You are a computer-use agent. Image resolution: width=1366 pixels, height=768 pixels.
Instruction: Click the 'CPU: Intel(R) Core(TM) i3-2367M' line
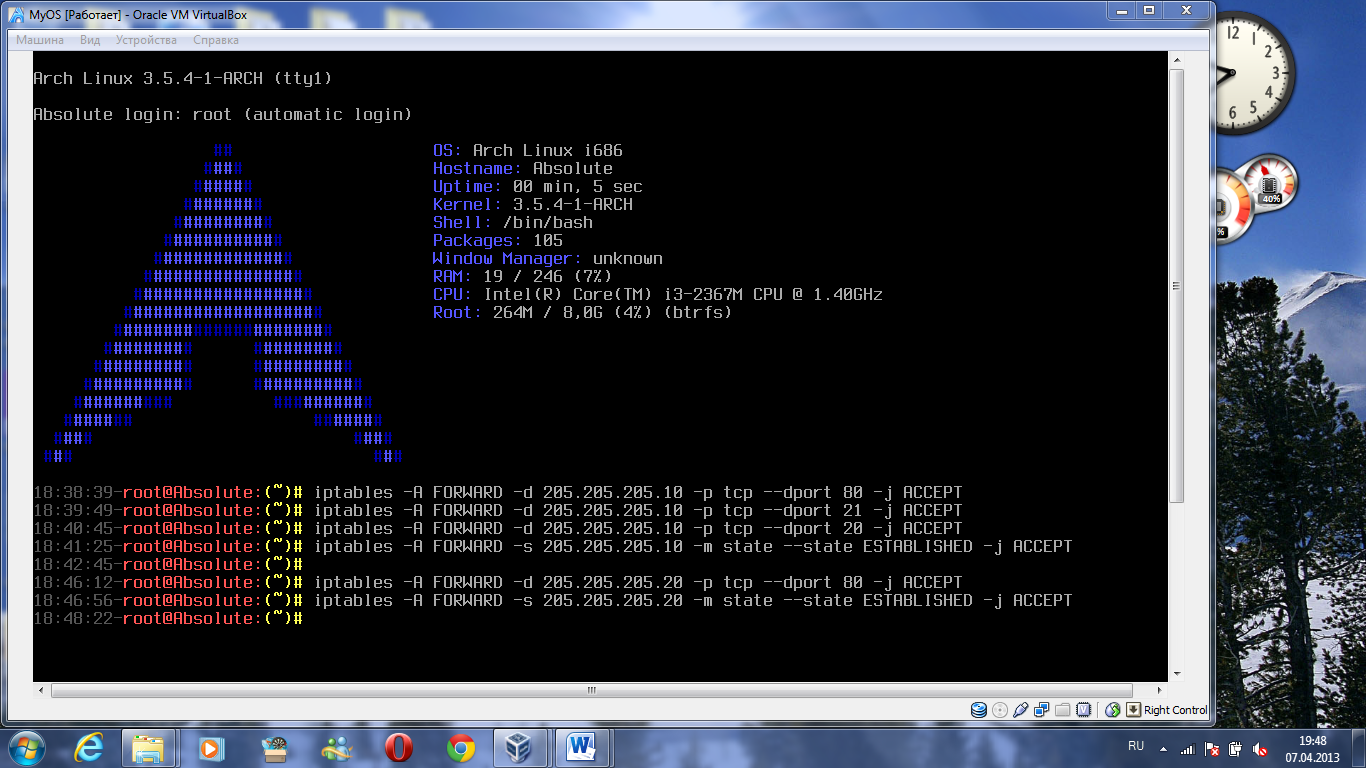pos(658,294)
